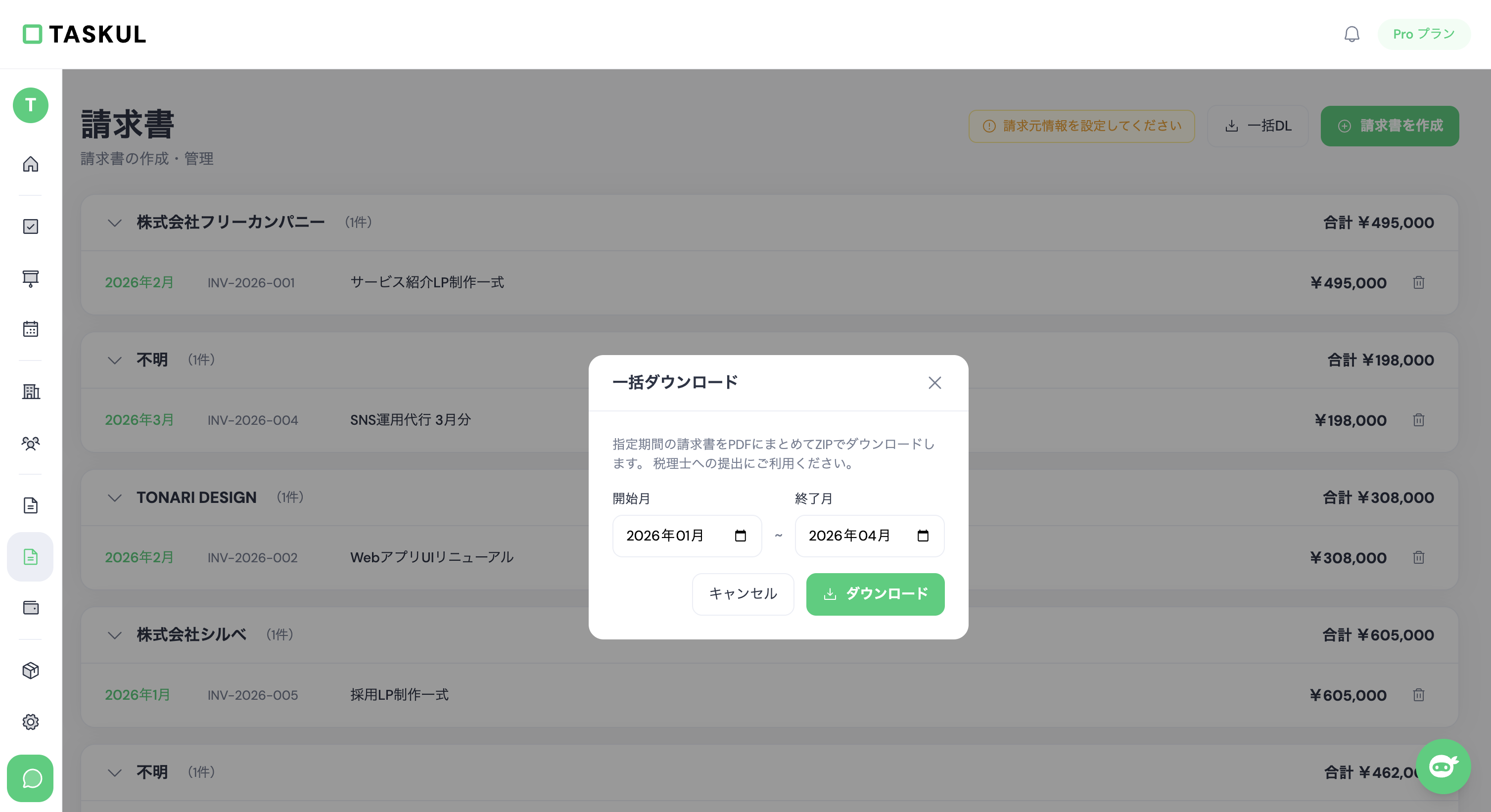Image resolution: width=1491 pixels, height=812 pixels.
Task: Click invoice number INV-2026-002
Action: pos(252,557)
